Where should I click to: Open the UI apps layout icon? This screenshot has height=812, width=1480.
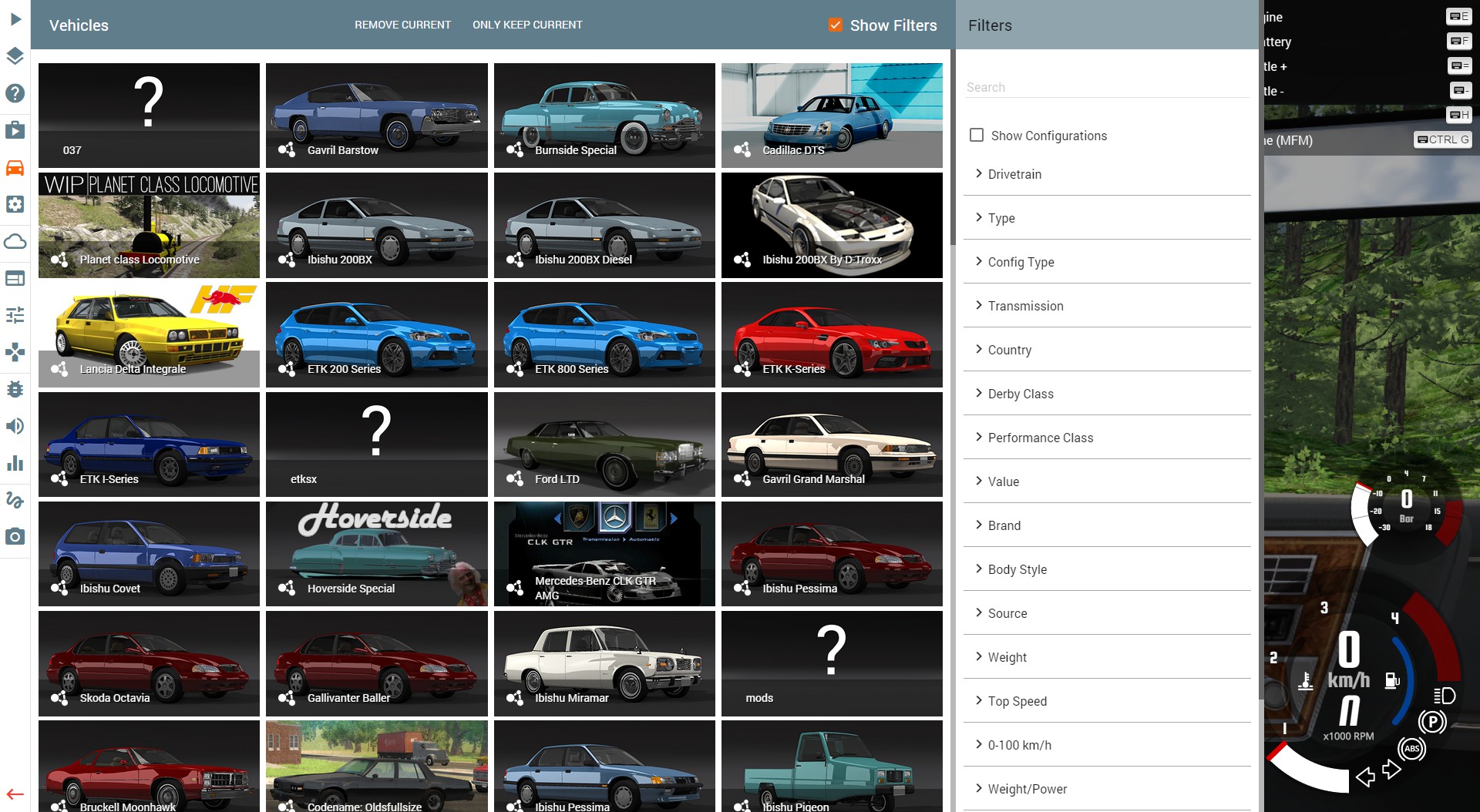pos(15,278)
